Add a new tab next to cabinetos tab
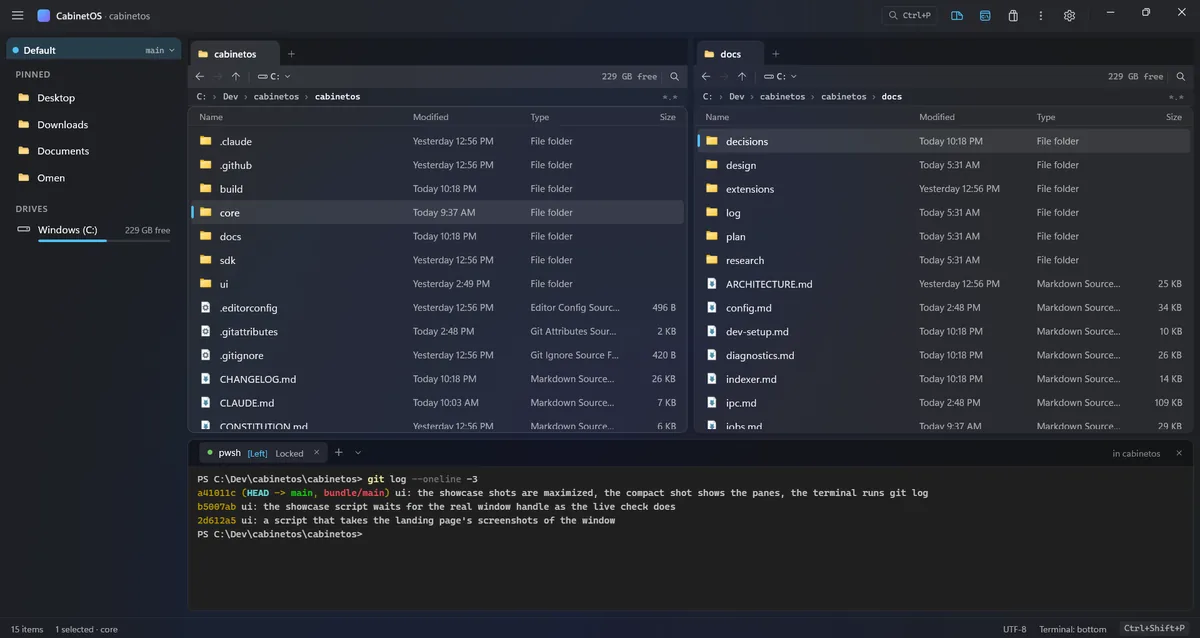This screenshot has width=1200, height=638. point(291,54)
